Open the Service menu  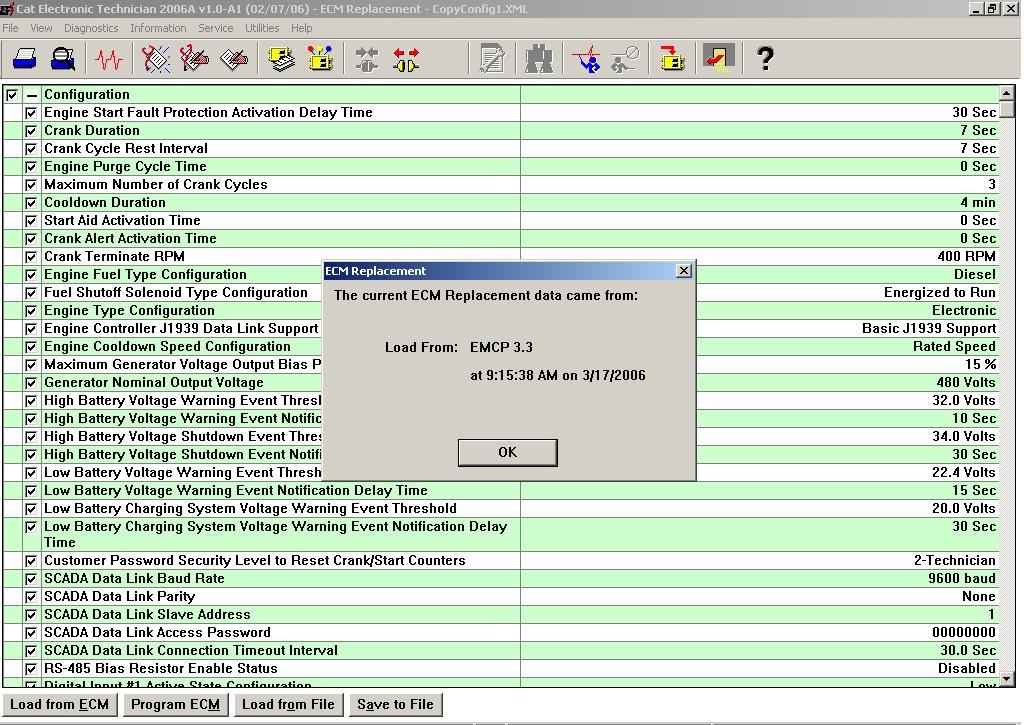coord(216,28)
